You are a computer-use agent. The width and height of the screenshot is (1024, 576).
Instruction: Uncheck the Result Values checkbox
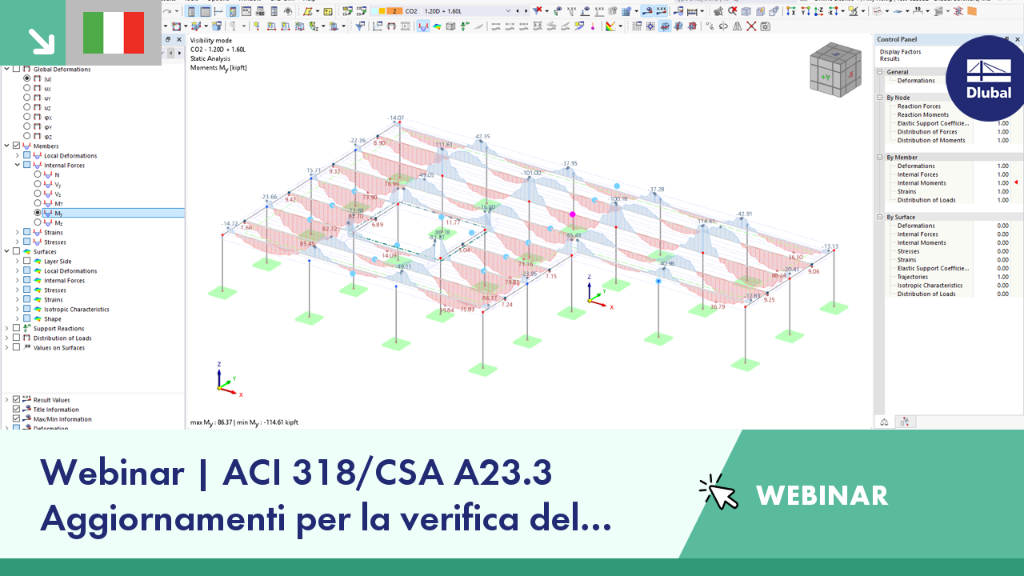pos(16,399)
